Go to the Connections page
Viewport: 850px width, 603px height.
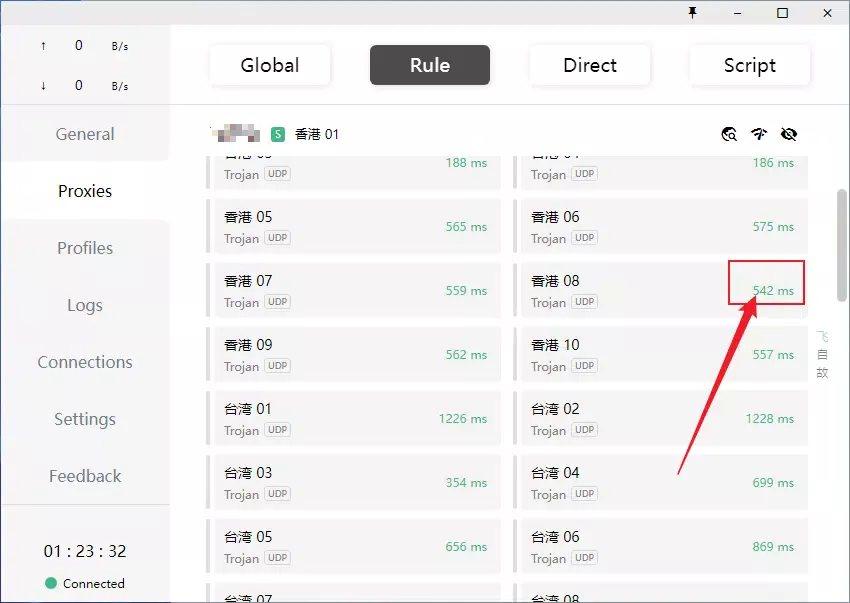[85, 362]
